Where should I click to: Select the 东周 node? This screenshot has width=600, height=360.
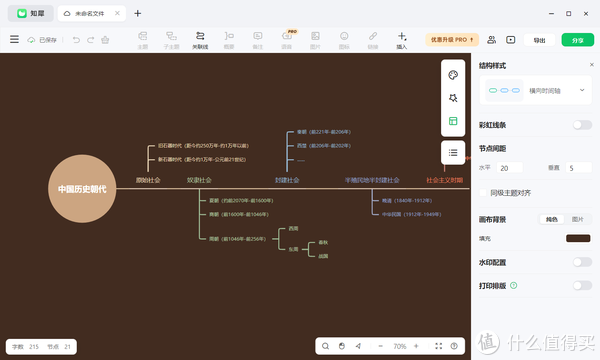tap(293, 249)
